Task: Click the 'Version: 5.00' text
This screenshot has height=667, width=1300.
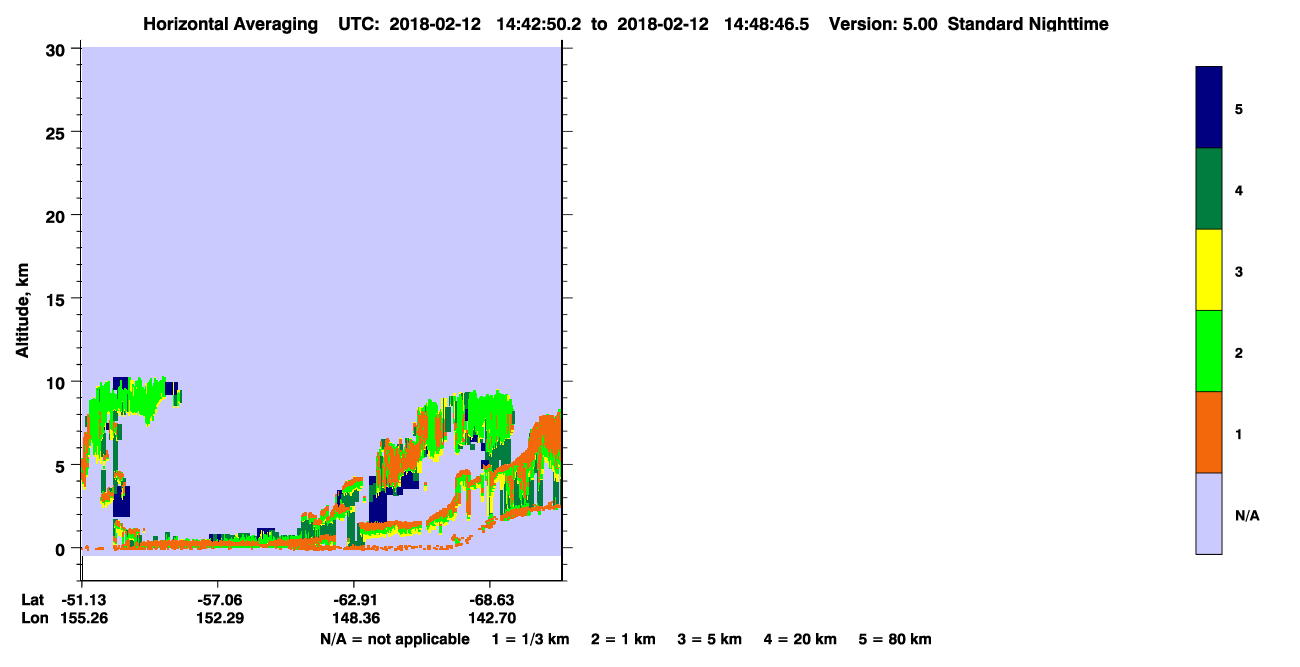Action: [x=883, y=24]
